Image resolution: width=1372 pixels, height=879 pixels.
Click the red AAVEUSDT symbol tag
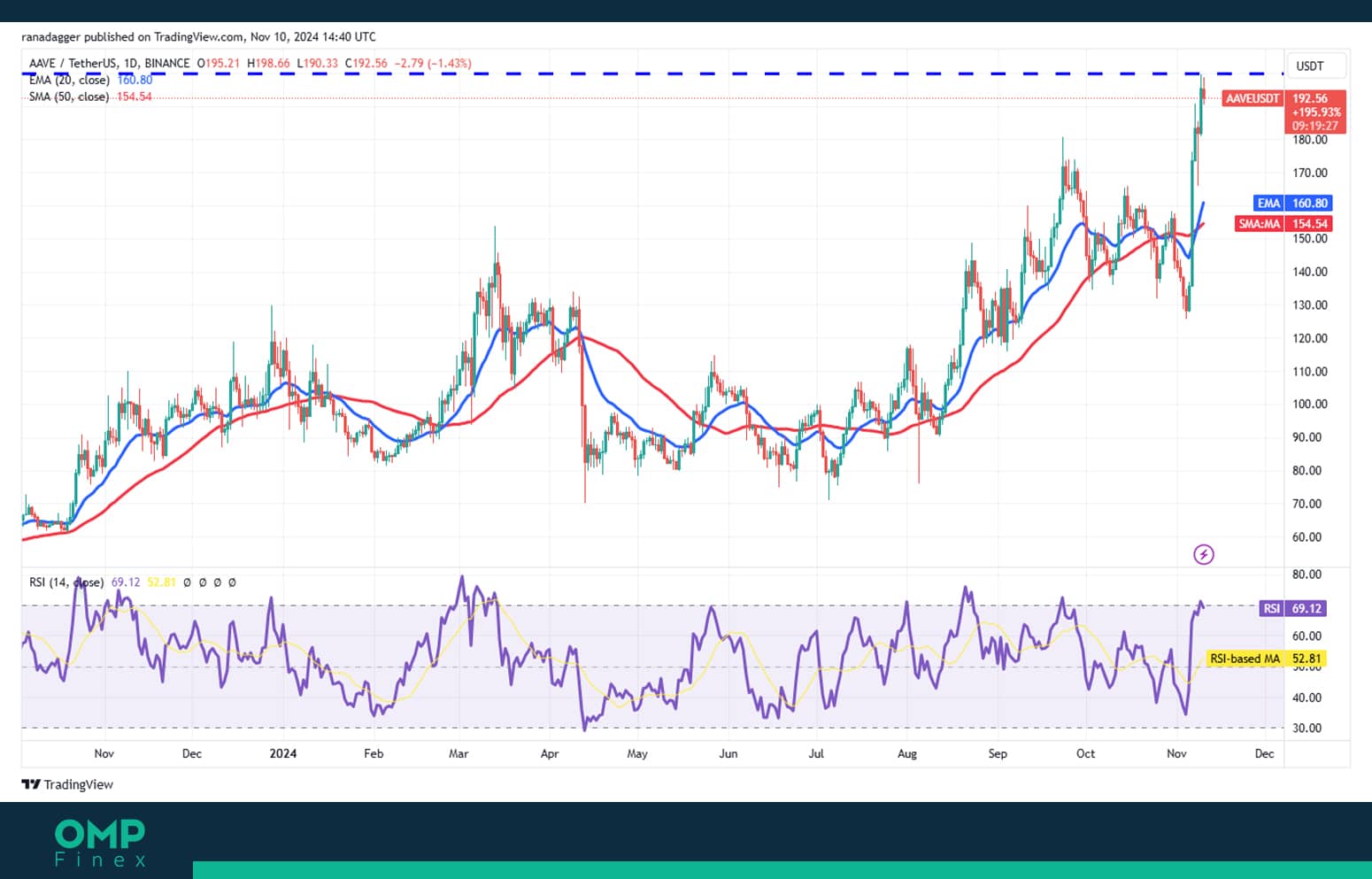(1253, 98)
